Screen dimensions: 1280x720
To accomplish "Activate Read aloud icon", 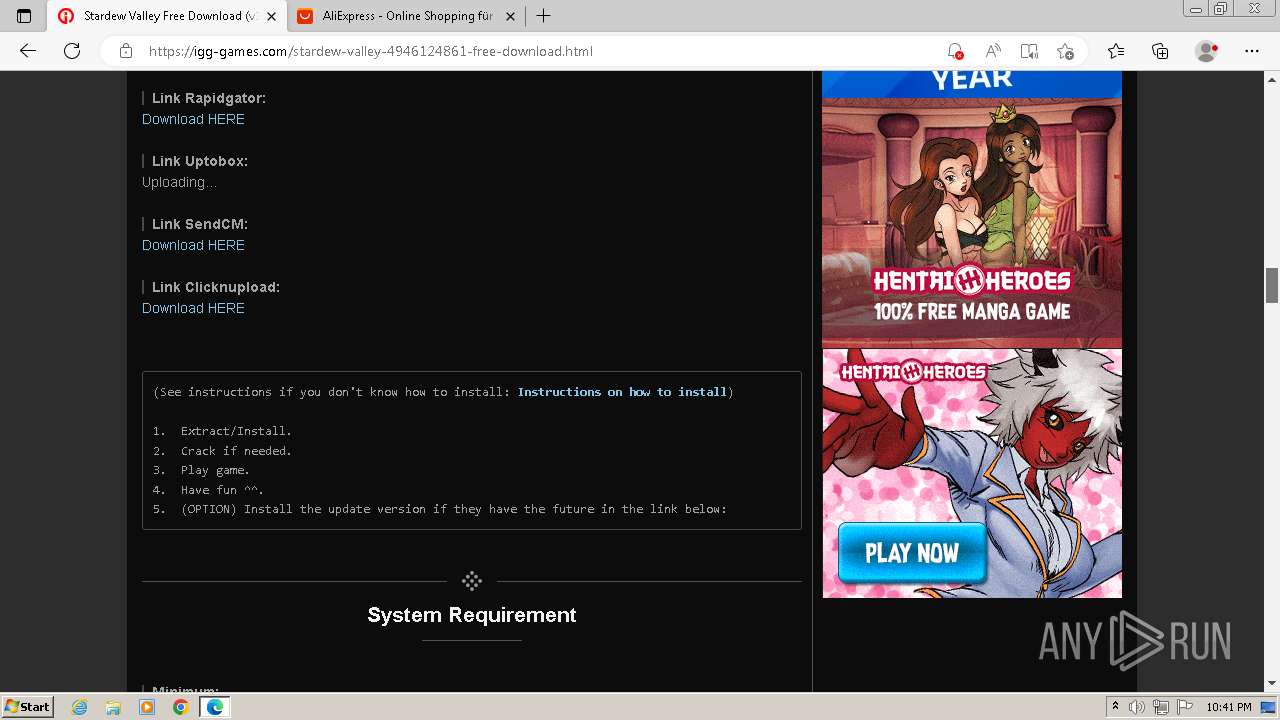I will tap(993, 51).
